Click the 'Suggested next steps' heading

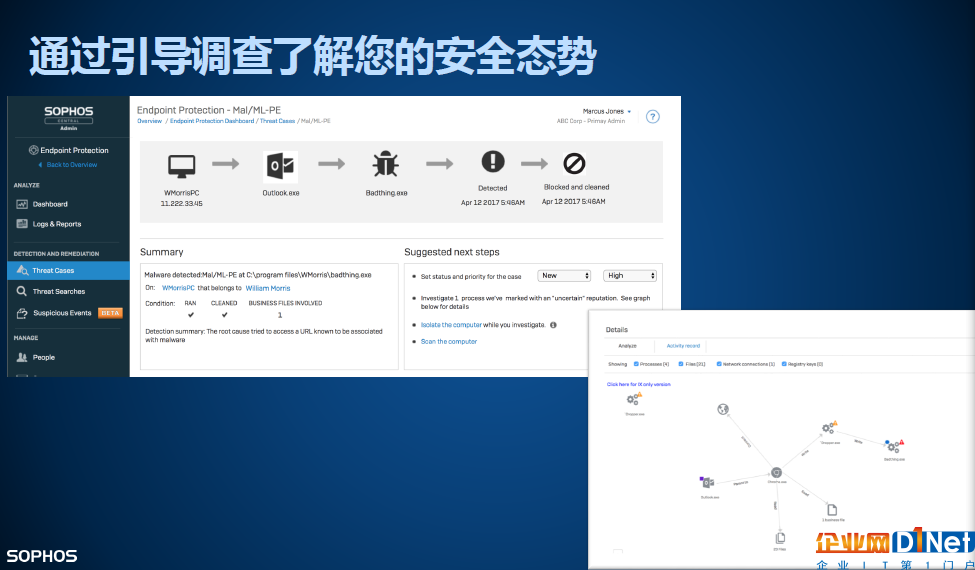click(x=451, y=252)
